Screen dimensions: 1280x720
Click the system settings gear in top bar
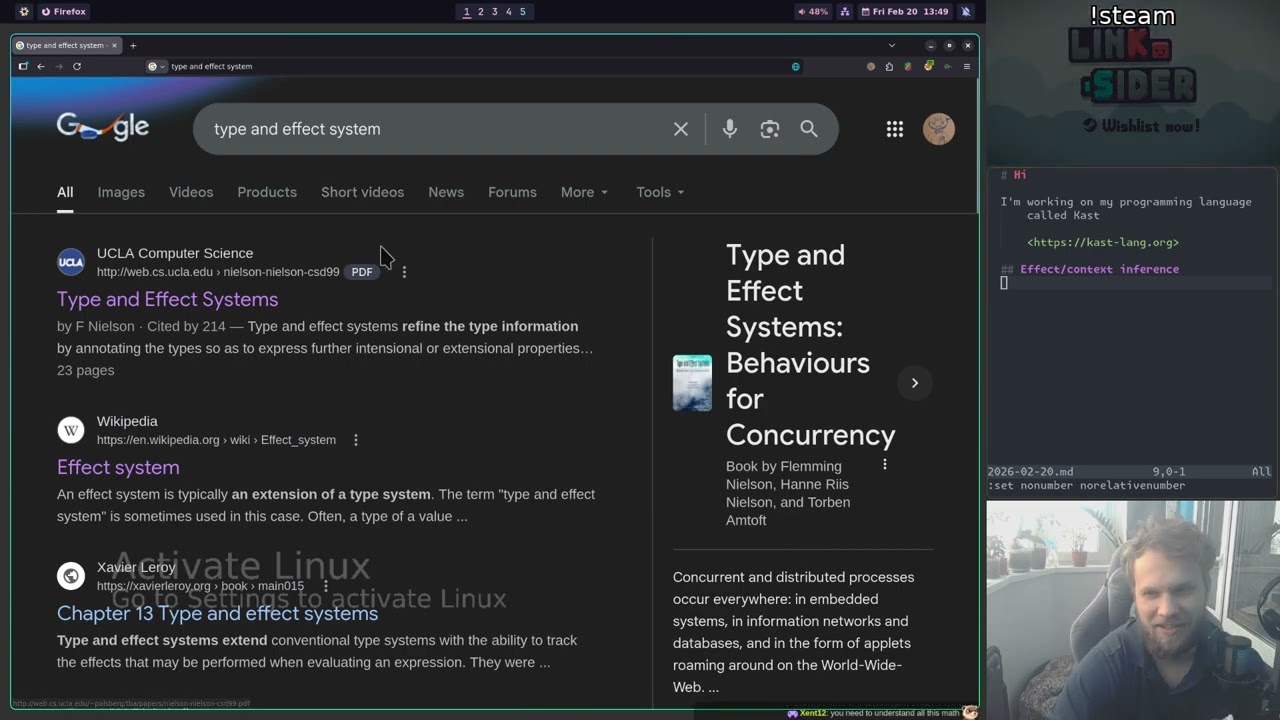pos(24,12)
